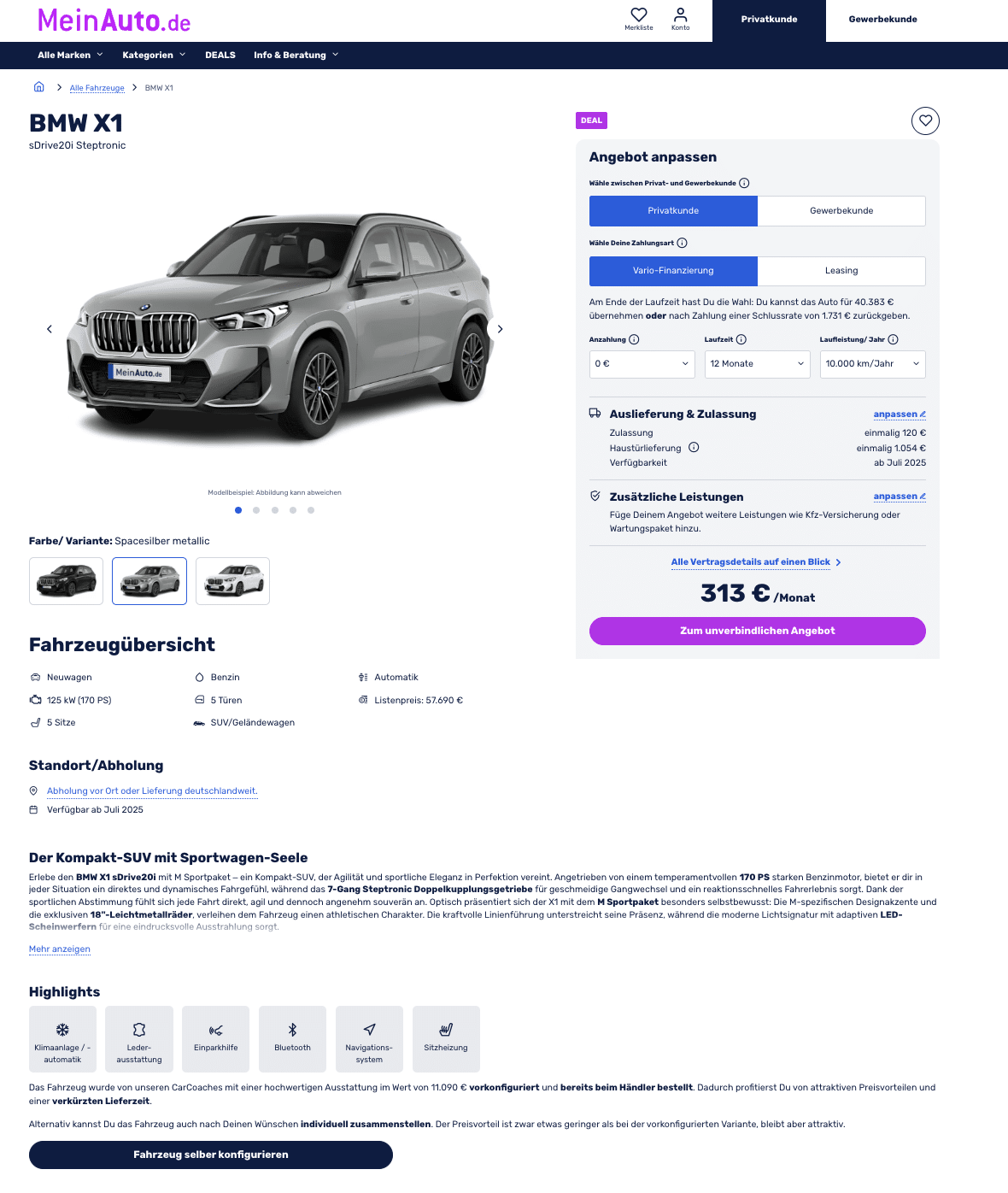Select Gewerbekunde in the offer panel

click(x=841, y=211)
